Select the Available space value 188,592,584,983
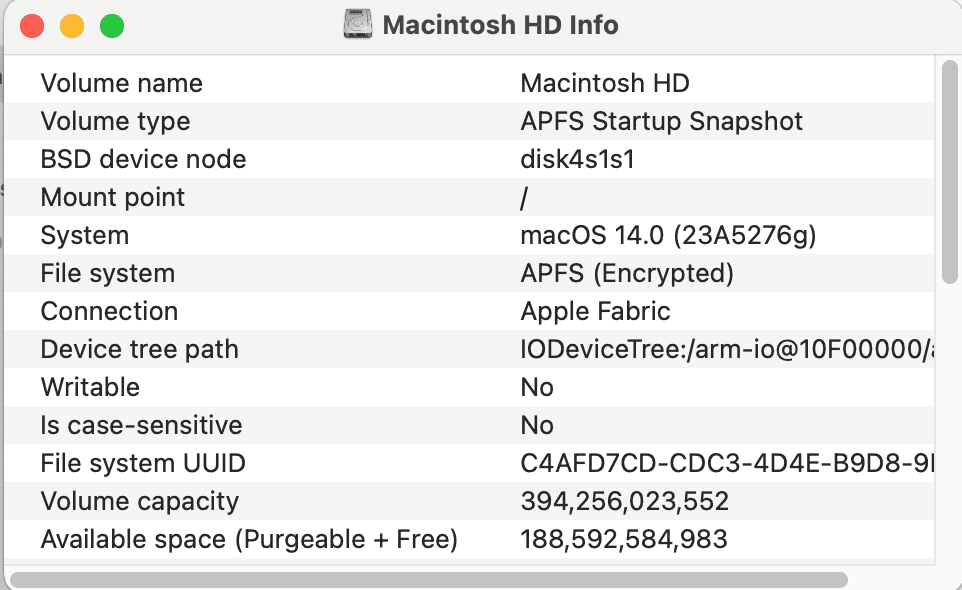Image resolution: width=962 pixels, height=590 pixels. click(624, 539)
